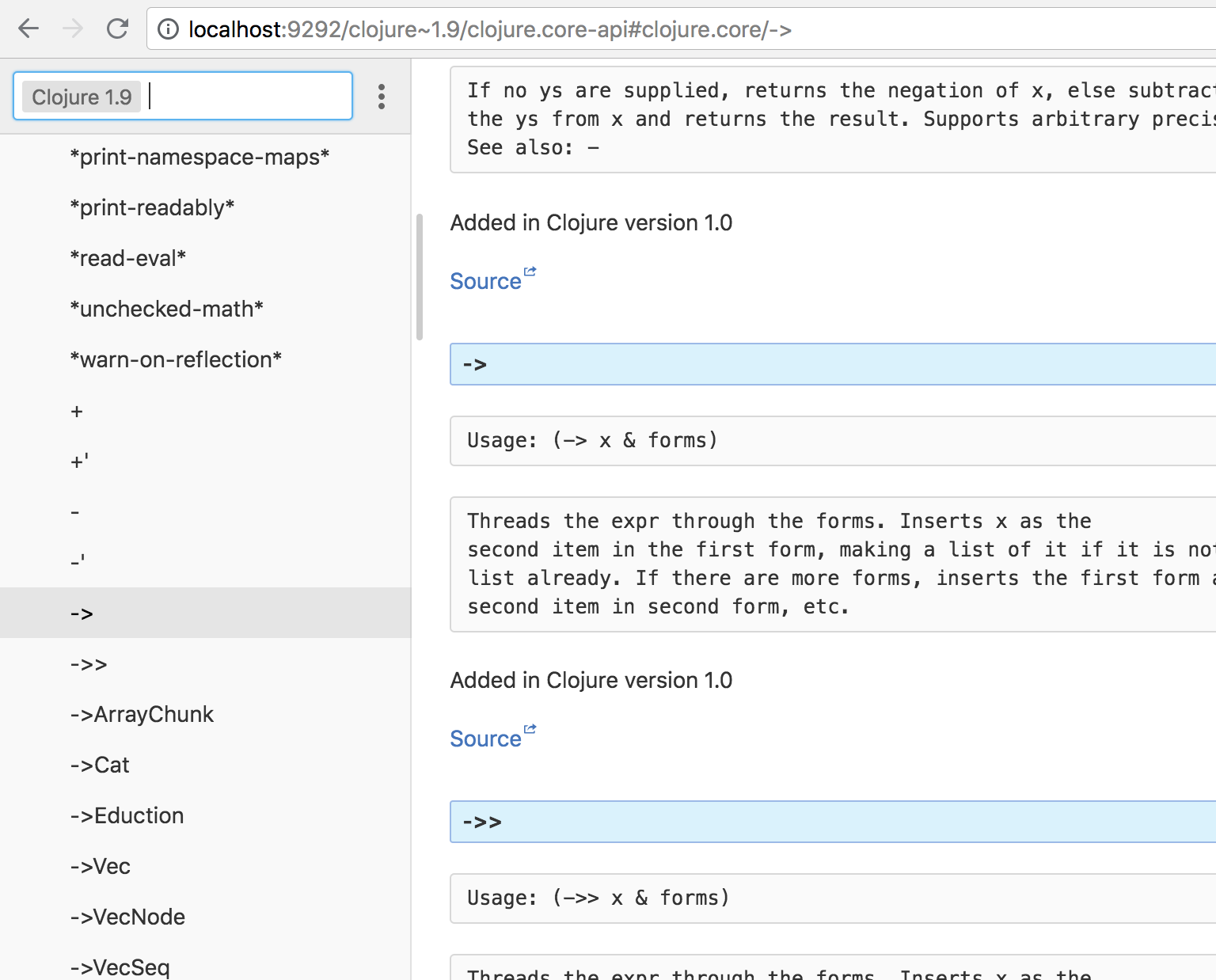
Task: Click first 'Added in Clojure version 1.0' text
Action: 591,222
